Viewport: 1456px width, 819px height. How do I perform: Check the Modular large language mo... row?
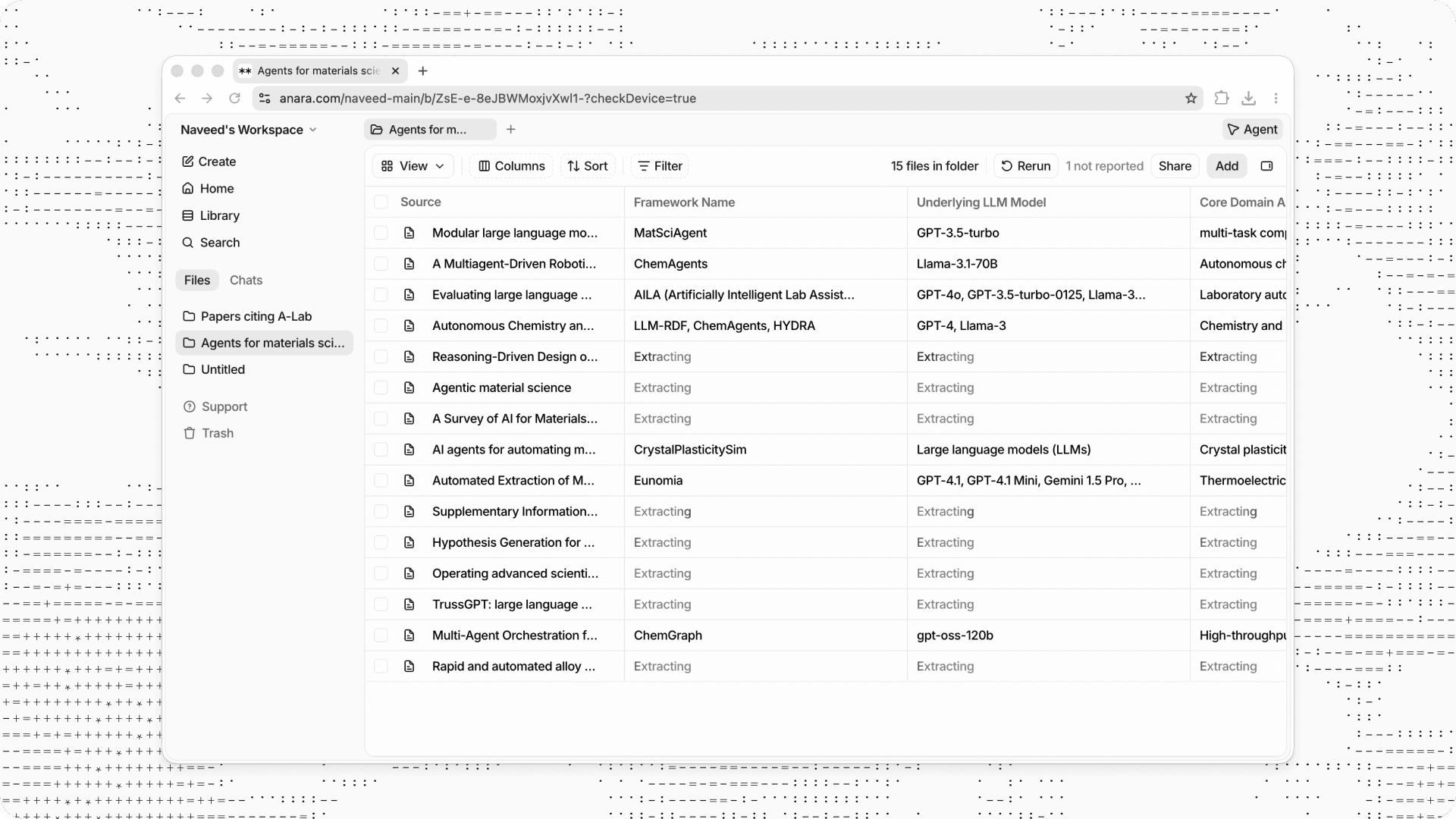pos(381,233)
